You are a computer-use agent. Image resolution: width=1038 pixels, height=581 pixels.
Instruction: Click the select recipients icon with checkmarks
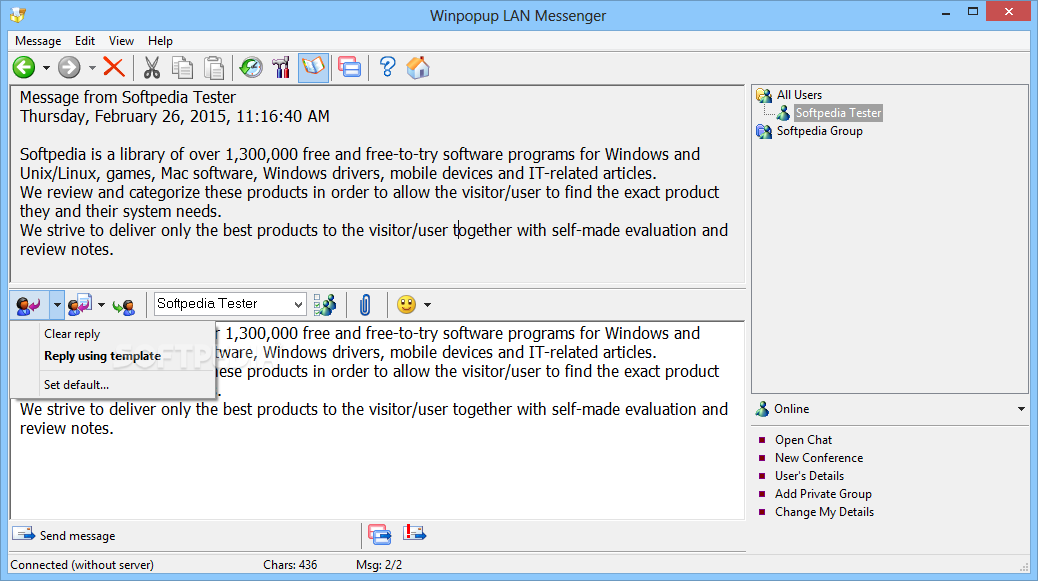pos(324,304)
